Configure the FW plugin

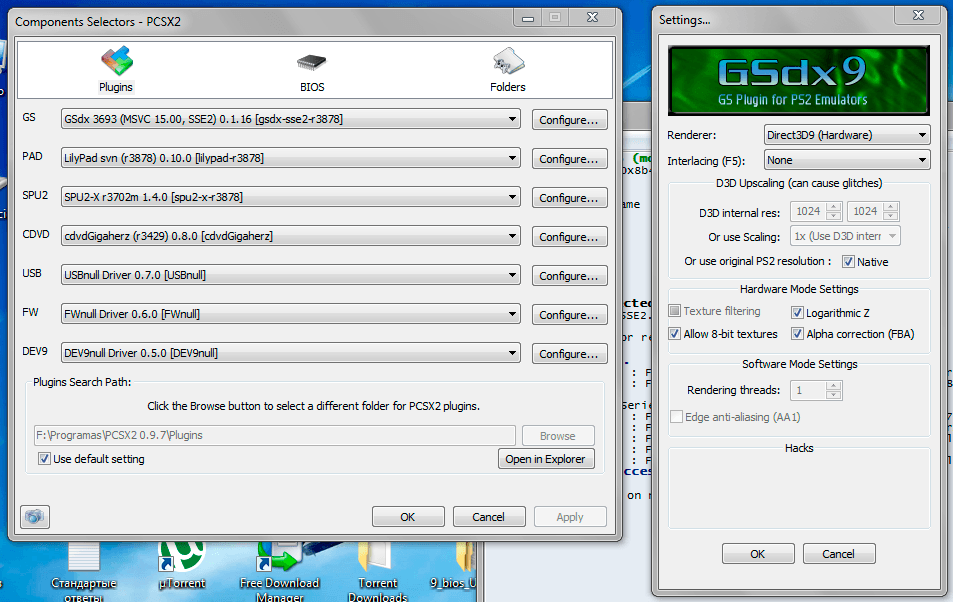(569, 314)
